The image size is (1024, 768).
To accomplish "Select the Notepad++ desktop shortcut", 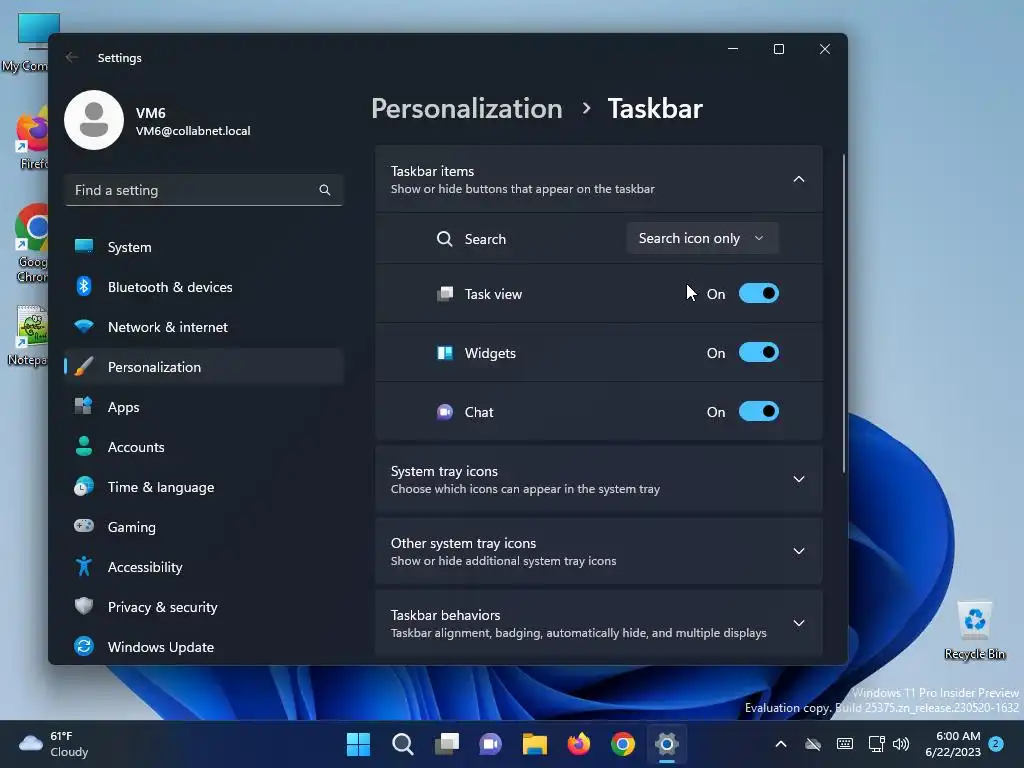I will (x=29, y=335).
